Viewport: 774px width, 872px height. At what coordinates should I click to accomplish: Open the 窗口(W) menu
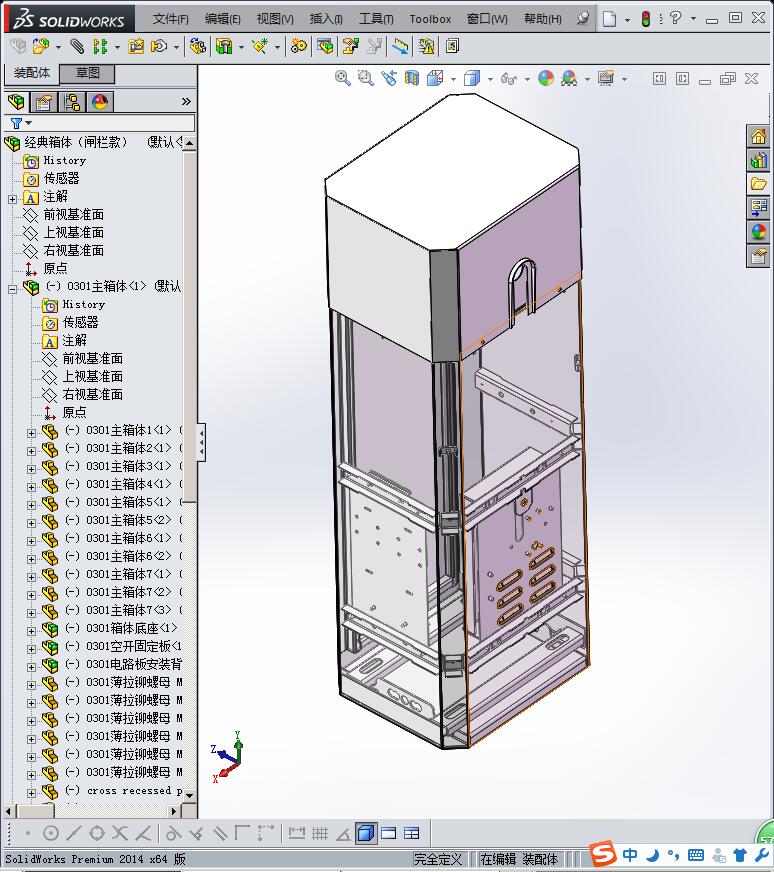487,19
